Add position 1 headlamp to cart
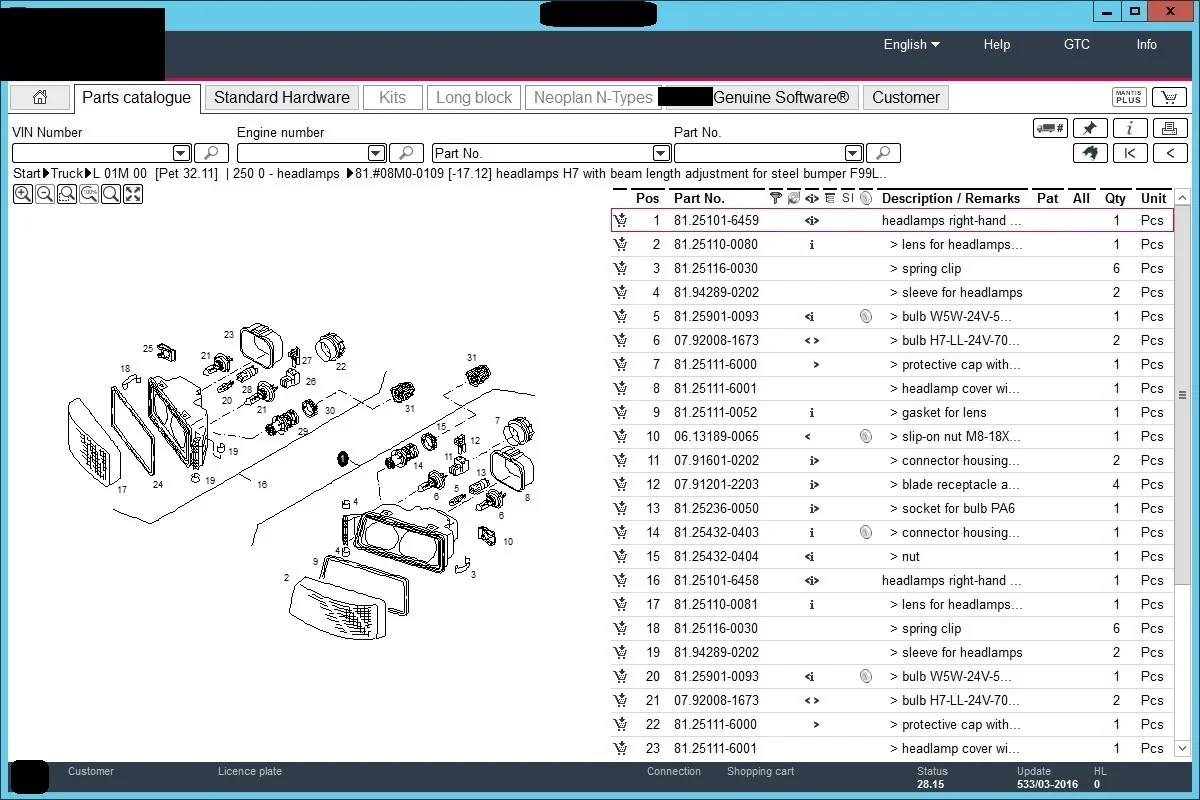Screen dimensions: 1200x800 (x=621, y=221)
